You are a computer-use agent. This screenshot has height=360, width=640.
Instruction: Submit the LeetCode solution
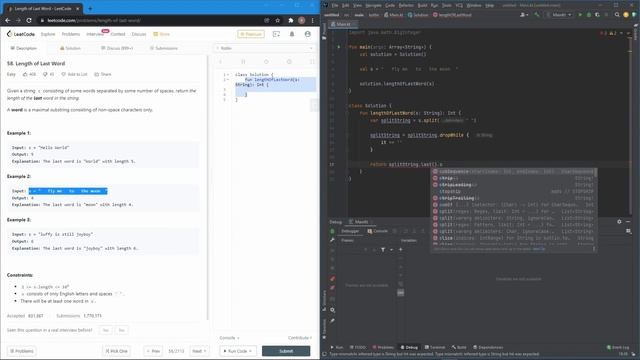286,351
